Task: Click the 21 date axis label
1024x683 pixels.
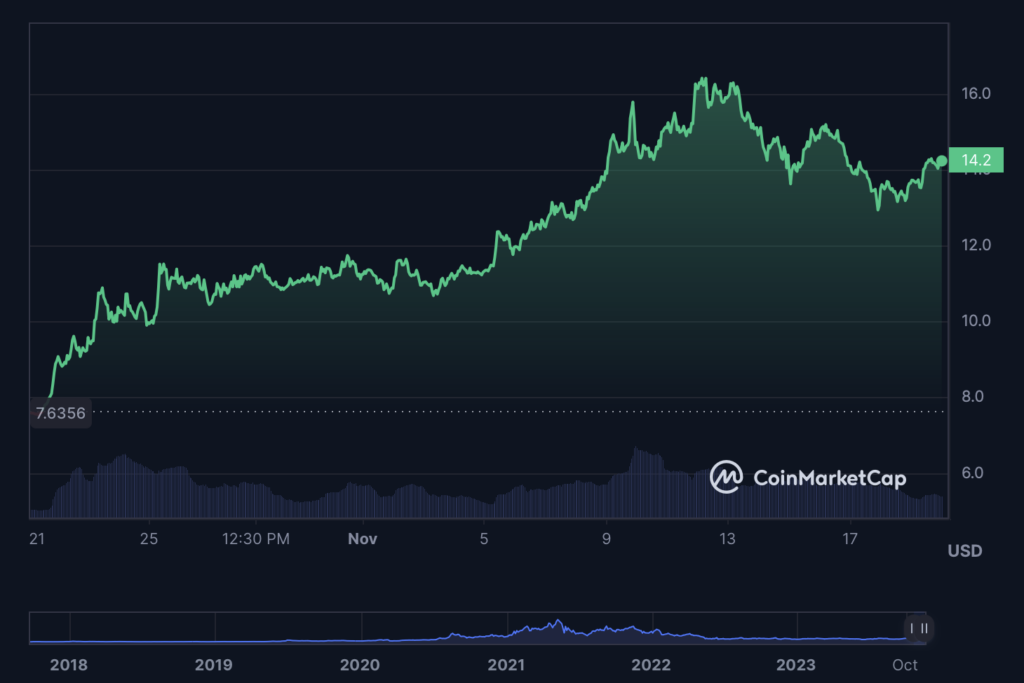Action: click(x=37, y=539)
